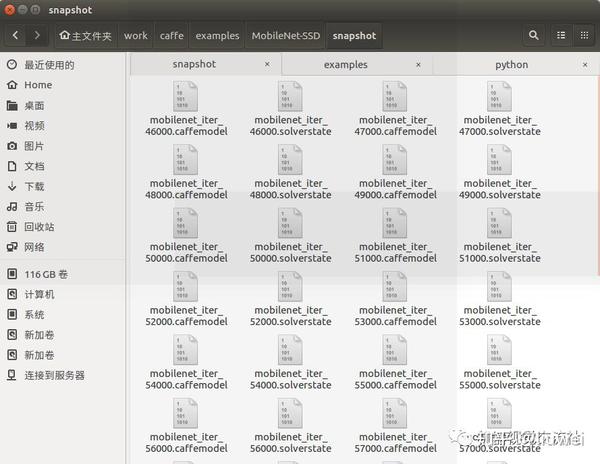Switch to the examples tab

point(346,65)
